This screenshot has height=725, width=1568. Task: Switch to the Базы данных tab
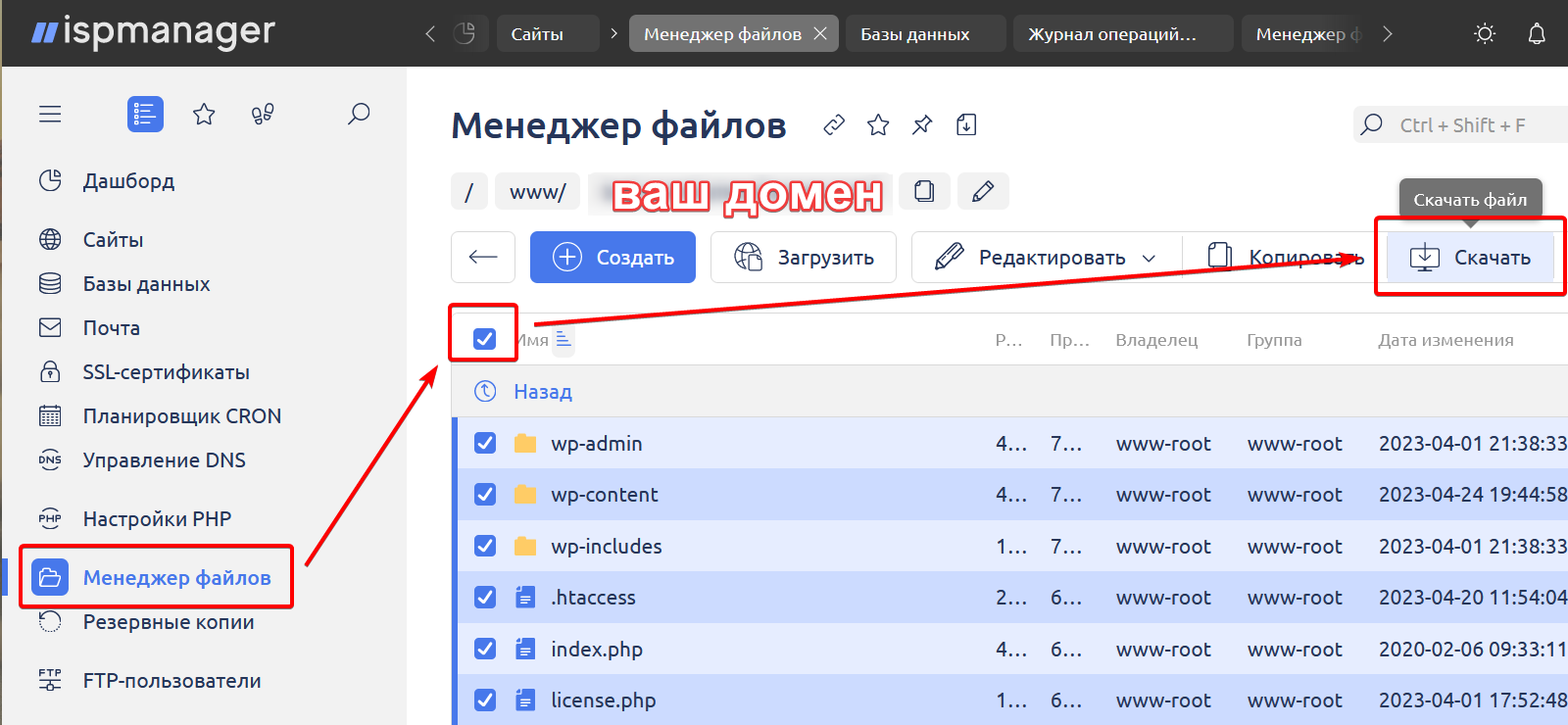click(914, 34)
